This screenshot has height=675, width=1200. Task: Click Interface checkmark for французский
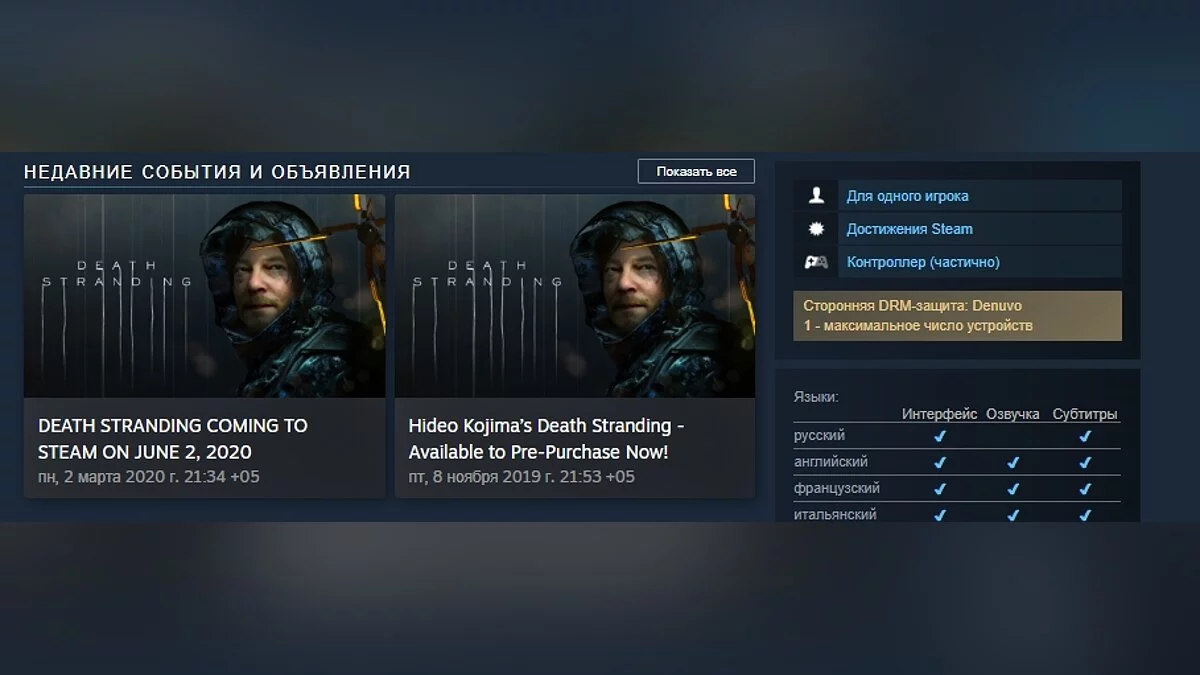point(939,489)
